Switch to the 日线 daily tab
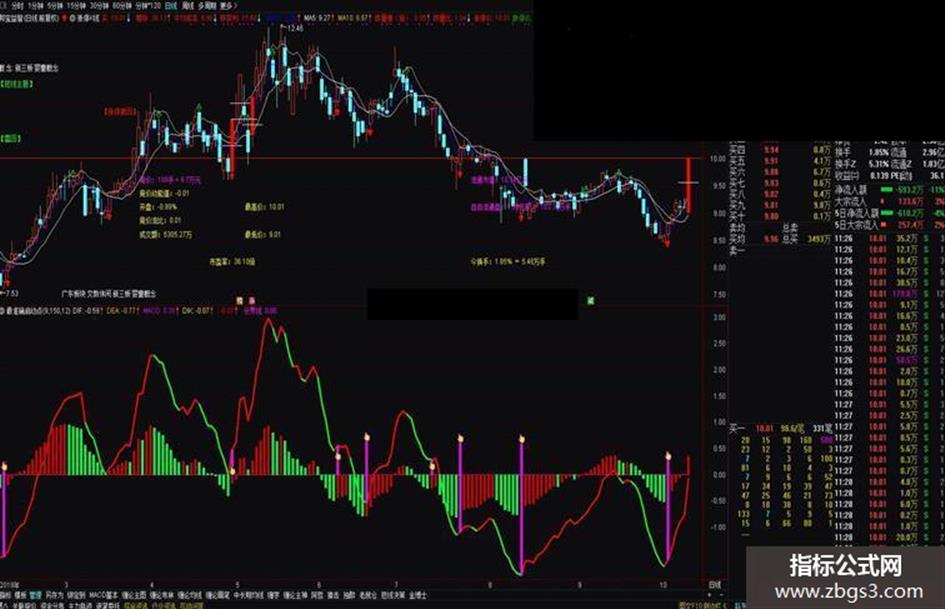The image size is (945, 609). 171,5
